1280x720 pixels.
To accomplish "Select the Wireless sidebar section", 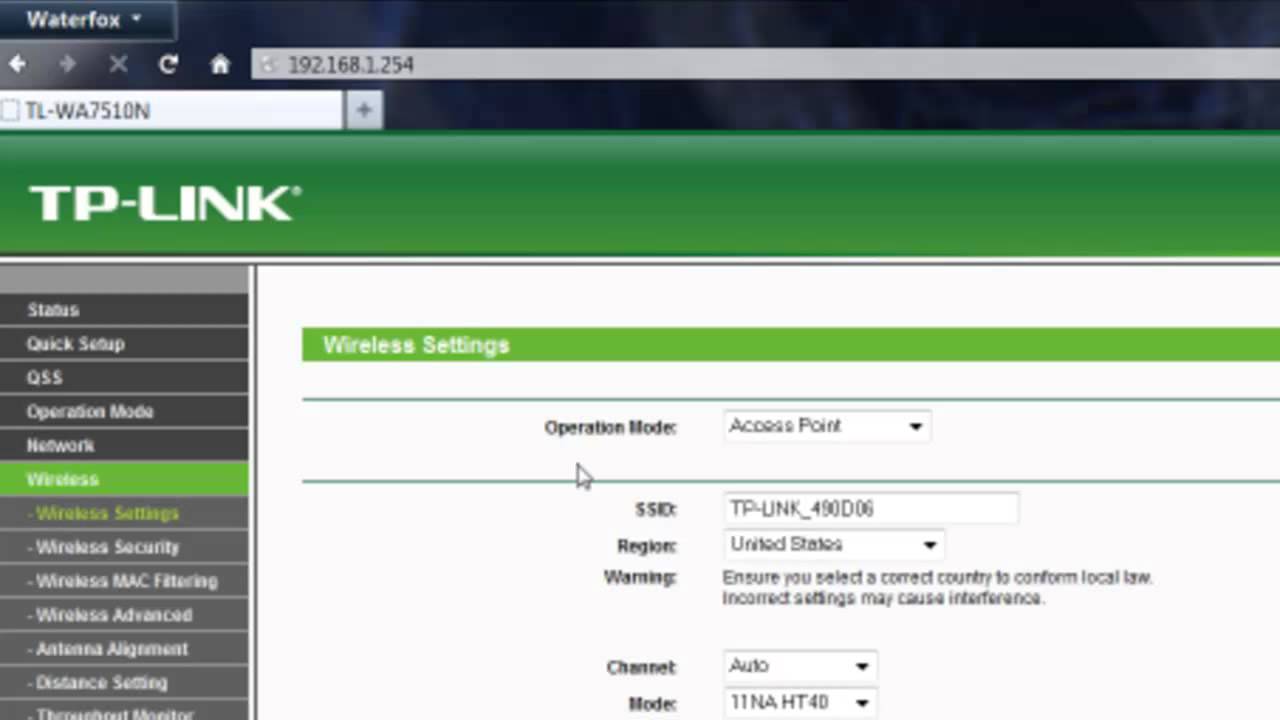I will pyautogui.click(x=124, y=480).
